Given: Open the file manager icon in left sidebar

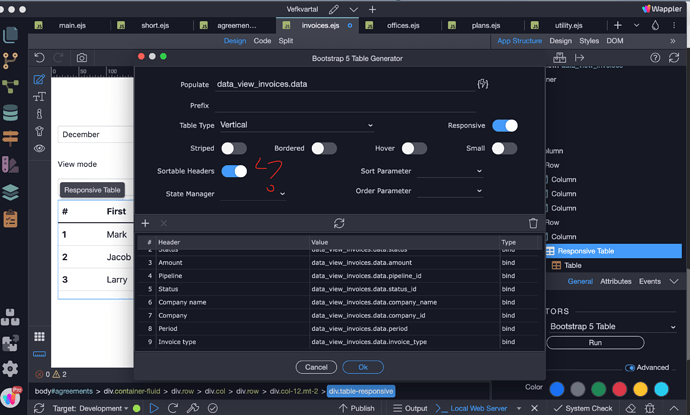Looking at the screenshot, I should point(11,35).
